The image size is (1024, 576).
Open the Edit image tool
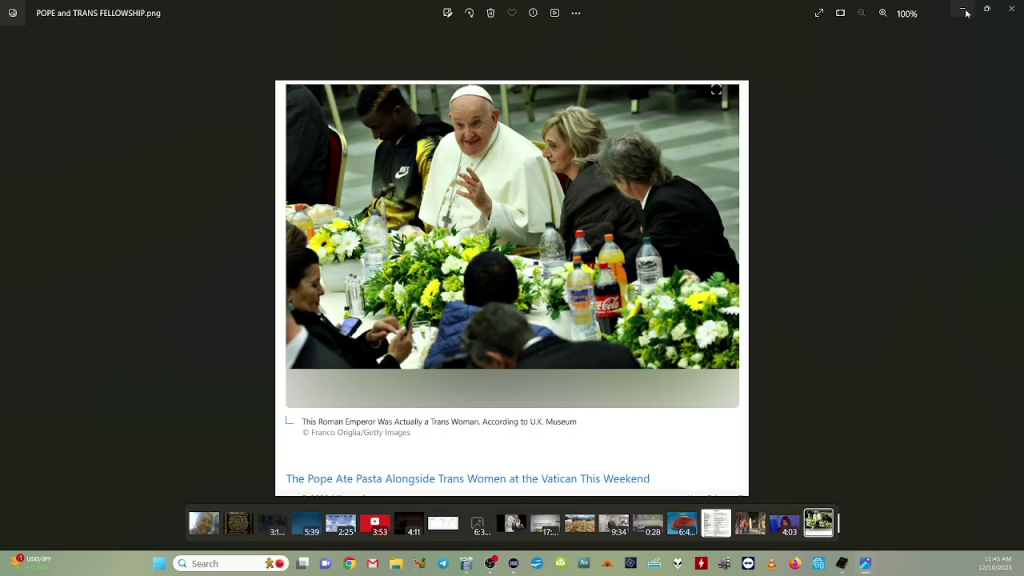(447, 13)
